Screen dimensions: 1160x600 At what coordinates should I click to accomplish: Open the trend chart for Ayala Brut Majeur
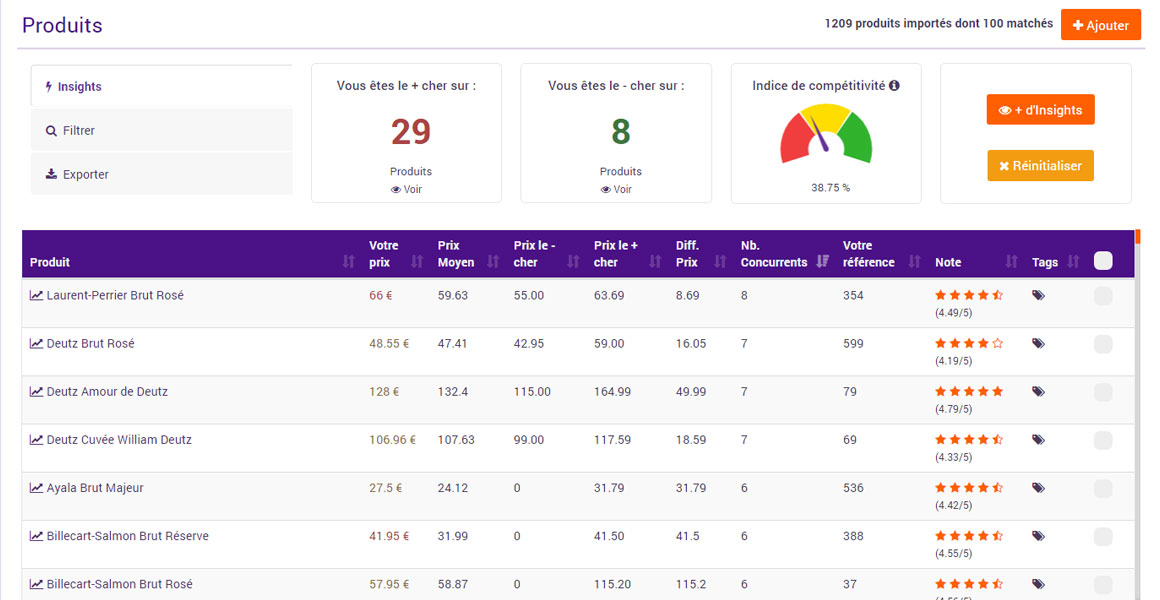pyautogui.click(x=36, y=488)
